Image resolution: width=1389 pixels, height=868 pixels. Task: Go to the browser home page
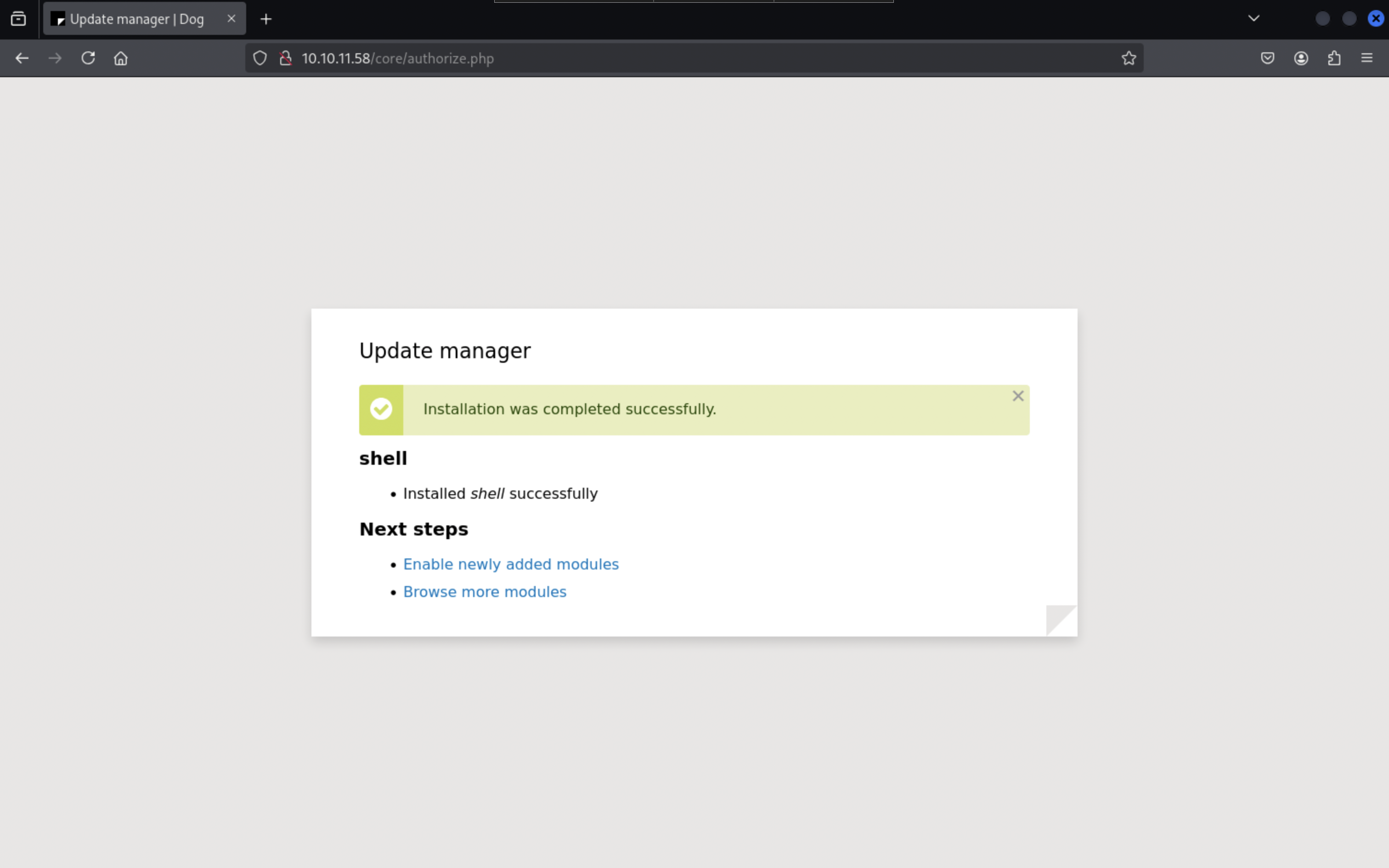120,58
